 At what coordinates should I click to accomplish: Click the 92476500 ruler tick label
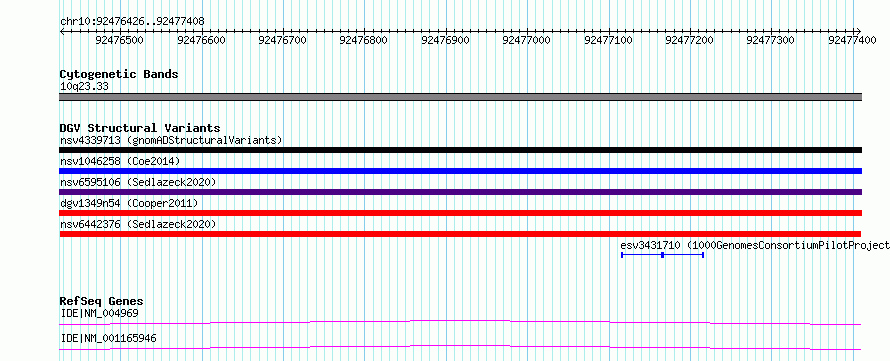point(120,40)
